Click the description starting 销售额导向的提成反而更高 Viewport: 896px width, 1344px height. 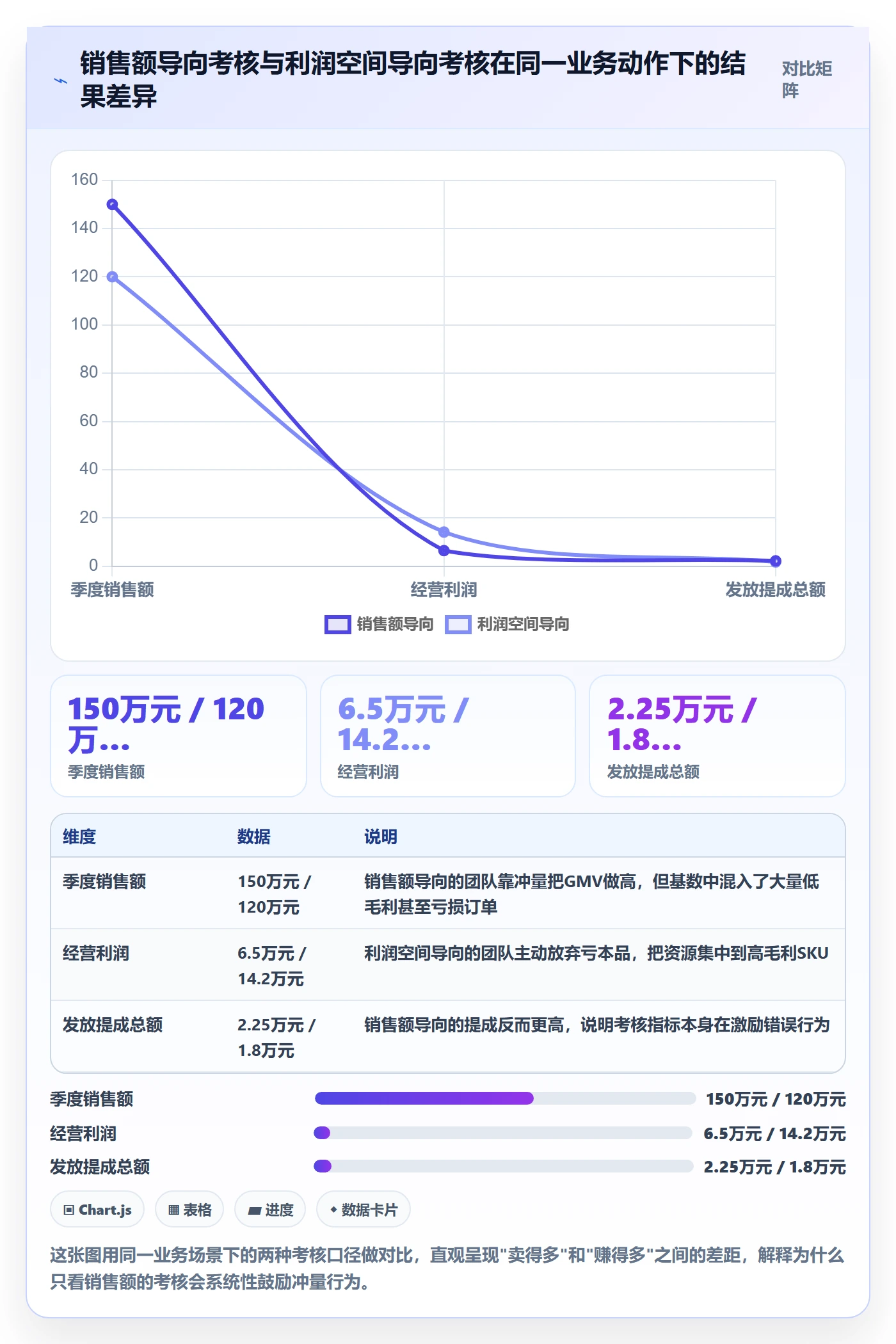(597, 1025)
